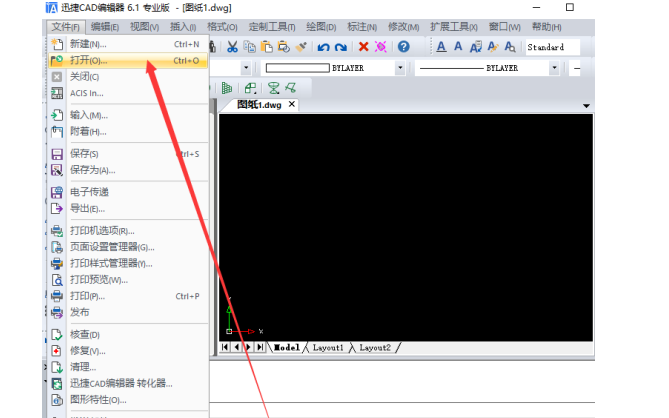Expand the BYLAYER color dropdown
The image size is (669, 418).
click(400, 68)
